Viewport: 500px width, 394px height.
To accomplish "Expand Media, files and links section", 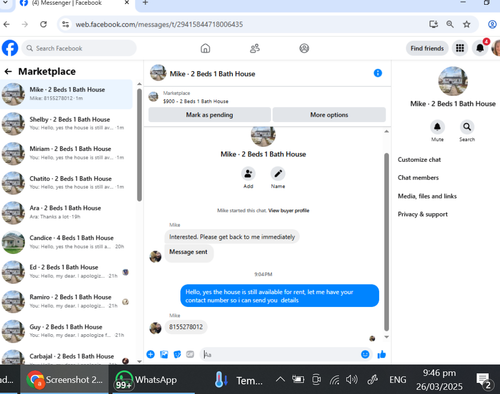I will tap(427, 196).
